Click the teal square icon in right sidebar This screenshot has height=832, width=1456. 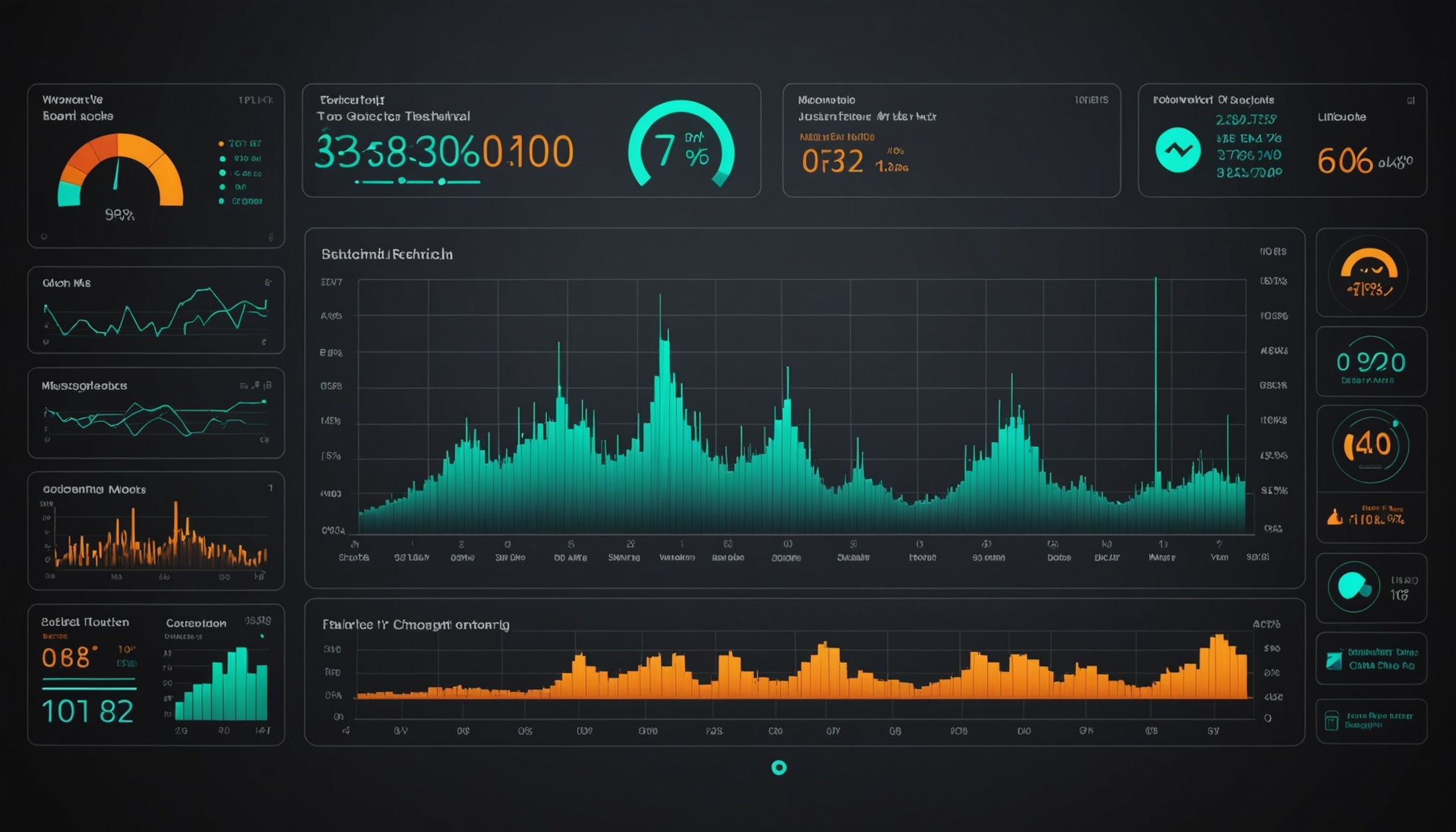coord(1334,659)
